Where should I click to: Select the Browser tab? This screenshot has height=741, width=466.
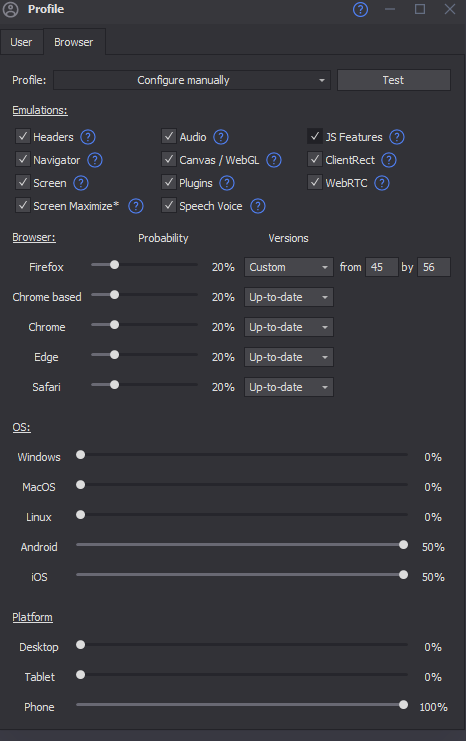point(74,42)
